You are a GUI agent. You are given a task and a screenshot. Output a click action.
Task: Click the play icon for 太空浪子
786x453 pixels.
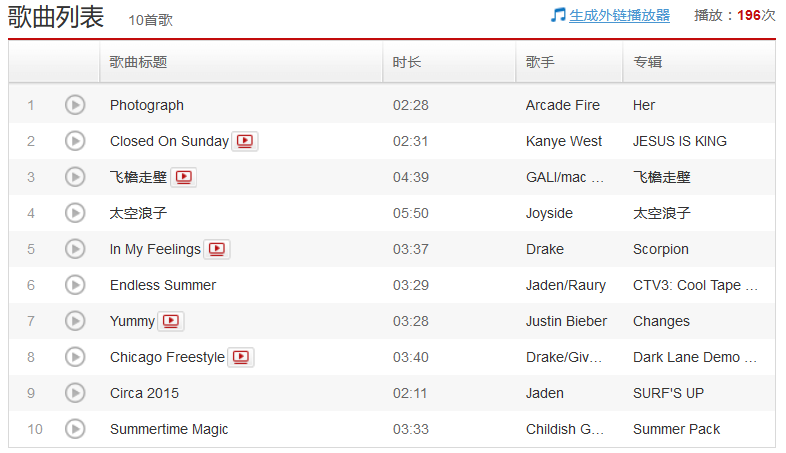click(75, 213)
